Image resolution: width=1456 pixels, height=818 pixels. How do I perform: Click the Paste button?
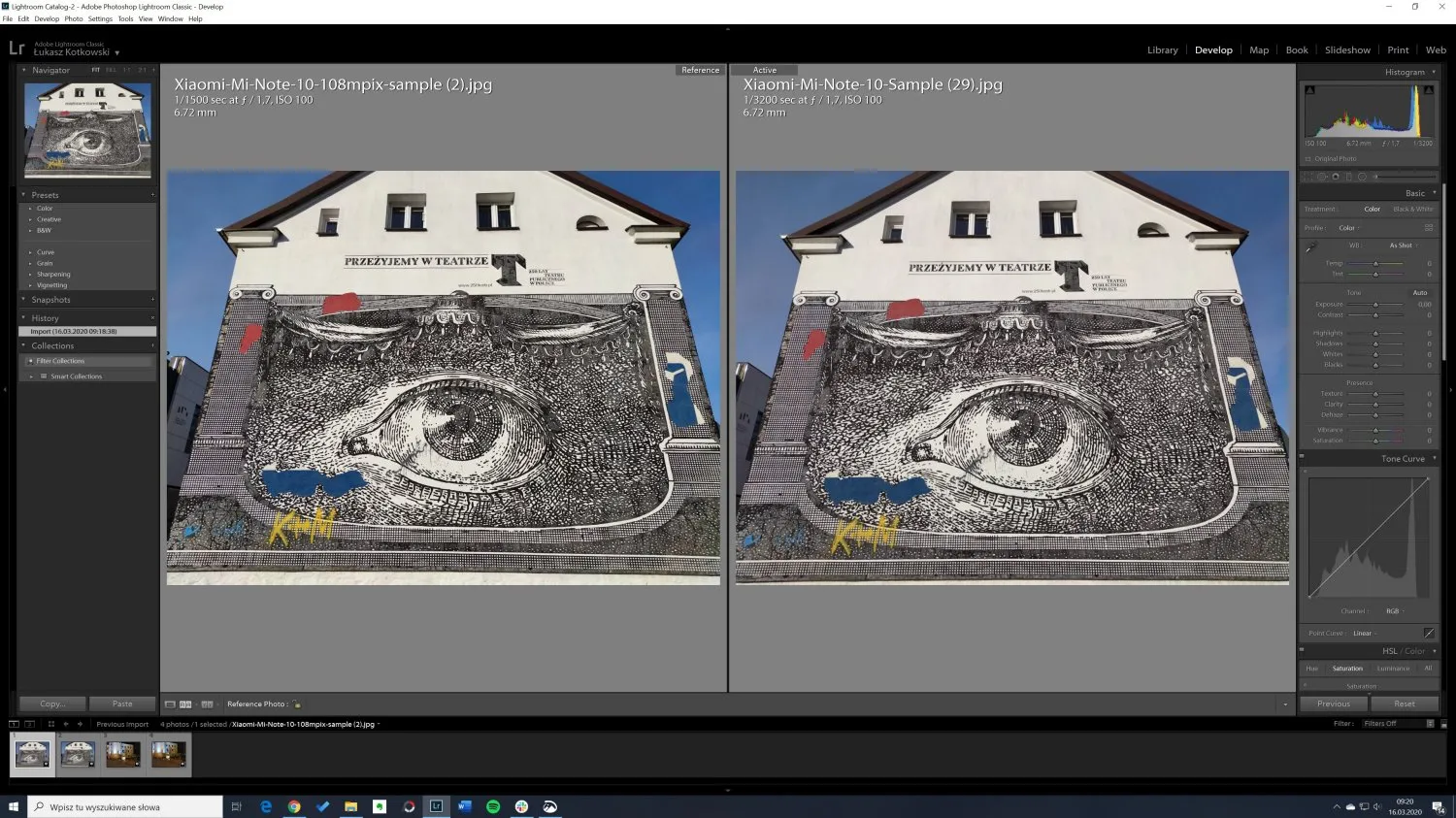click(x=122, y=703)
